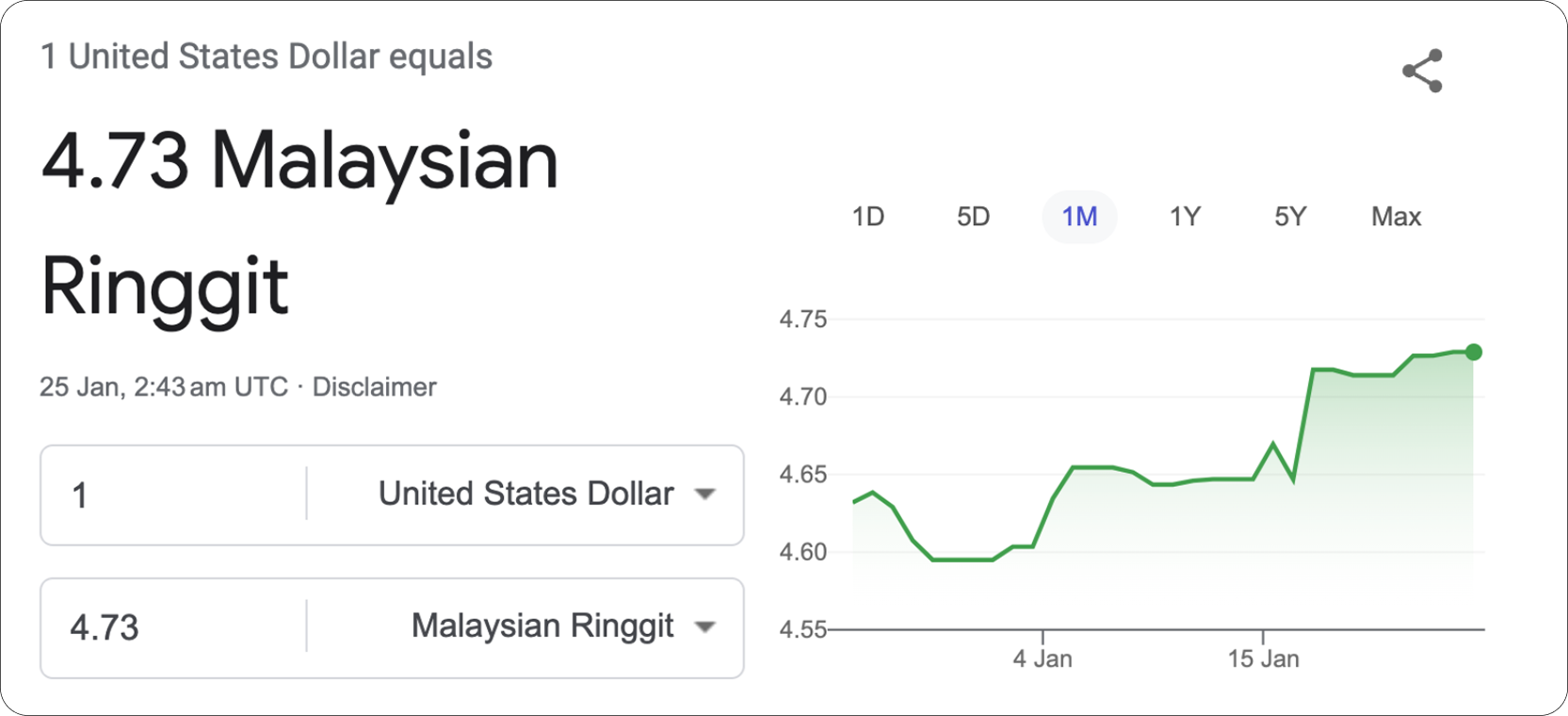The width and height of the screenshot is (1568, 716).
Task: Select the 1D time range tab
Action: 867,217
